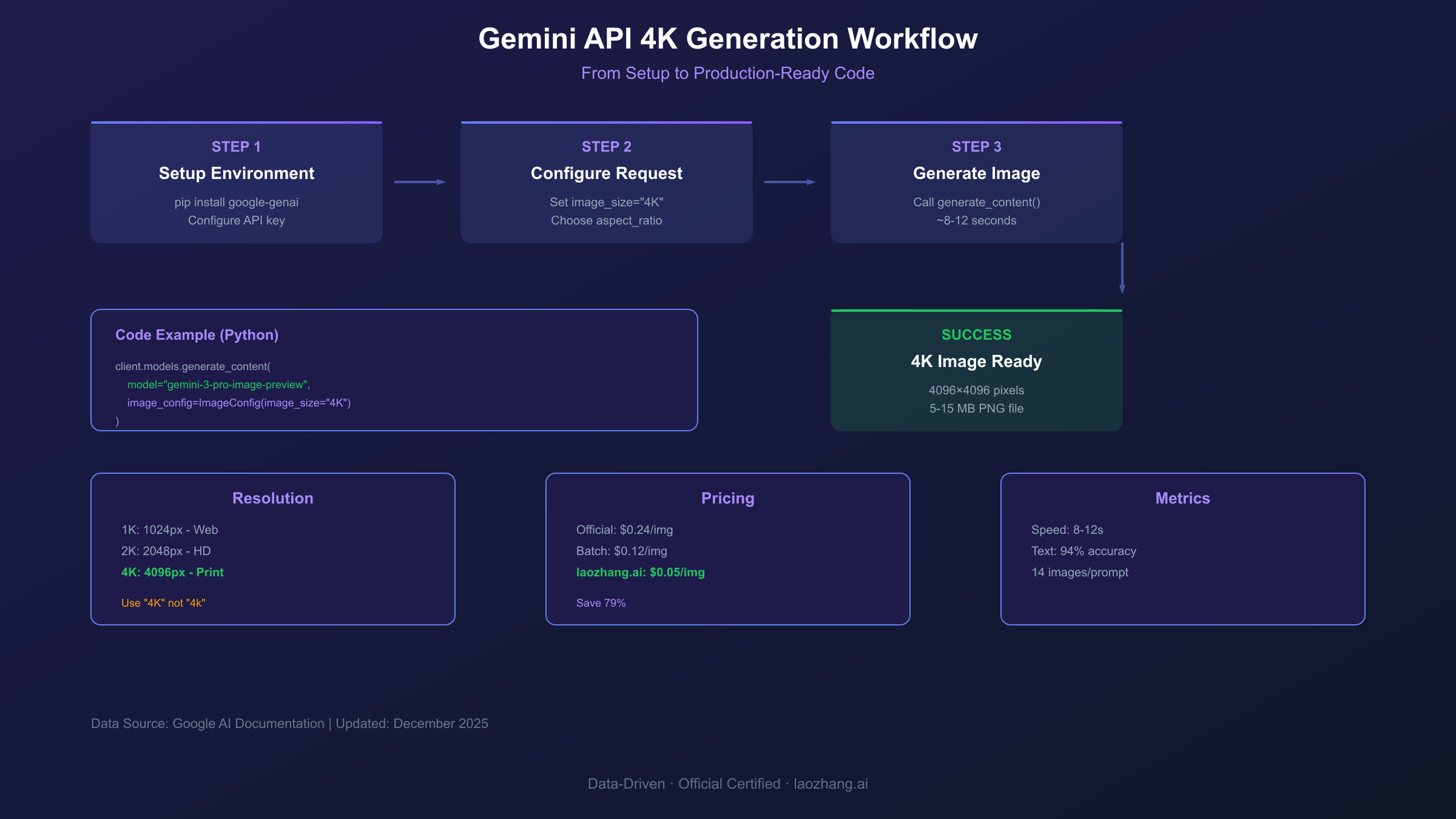Select the STEP 2 Configure Request card
Screen dimensions: 1456x819
pos(607,182)
